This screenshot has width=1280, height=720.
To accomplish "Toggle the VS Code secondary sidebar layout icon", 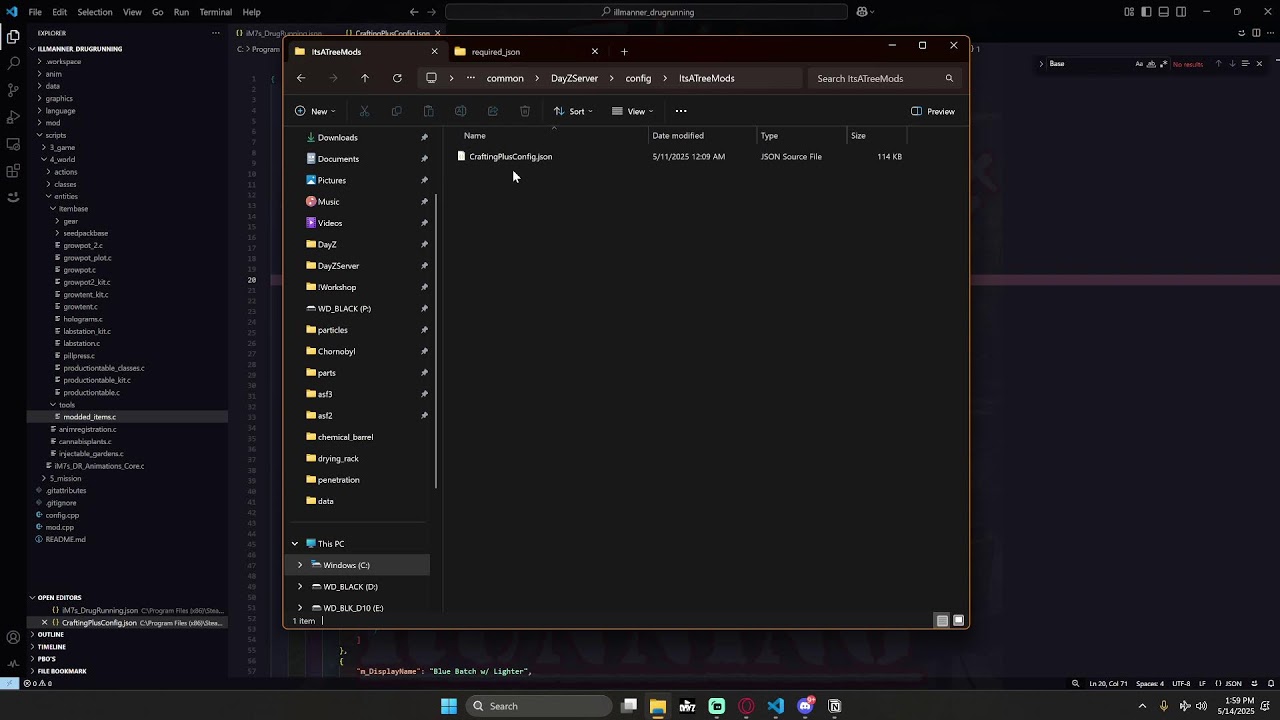I will point(1181,12).
